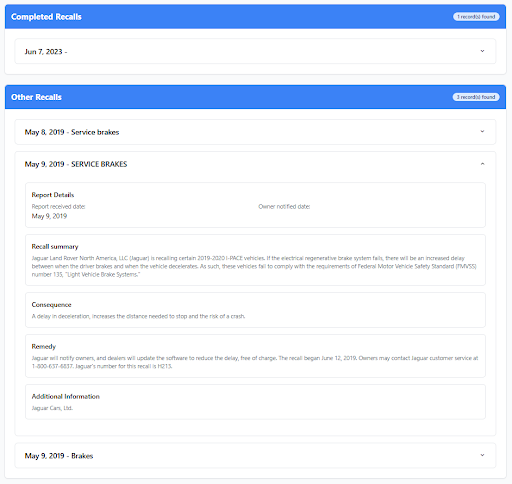Click the report received date value May 9, 2019
This screenshot has height=484, width=512.
pyautogui.click(x=49, y=216)
